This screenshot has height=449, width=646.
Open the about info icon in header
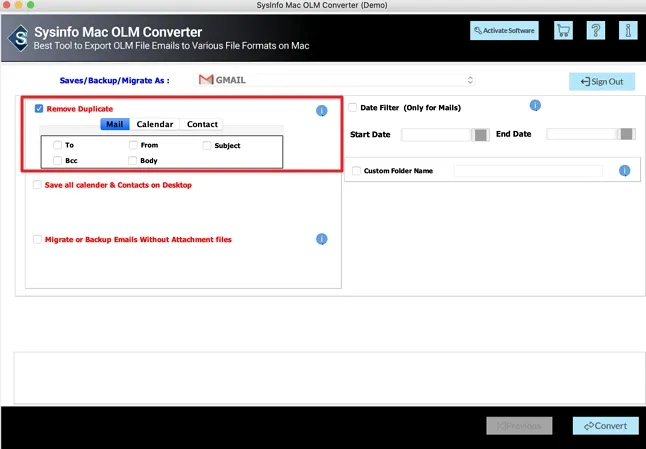(x=628, y=30)
